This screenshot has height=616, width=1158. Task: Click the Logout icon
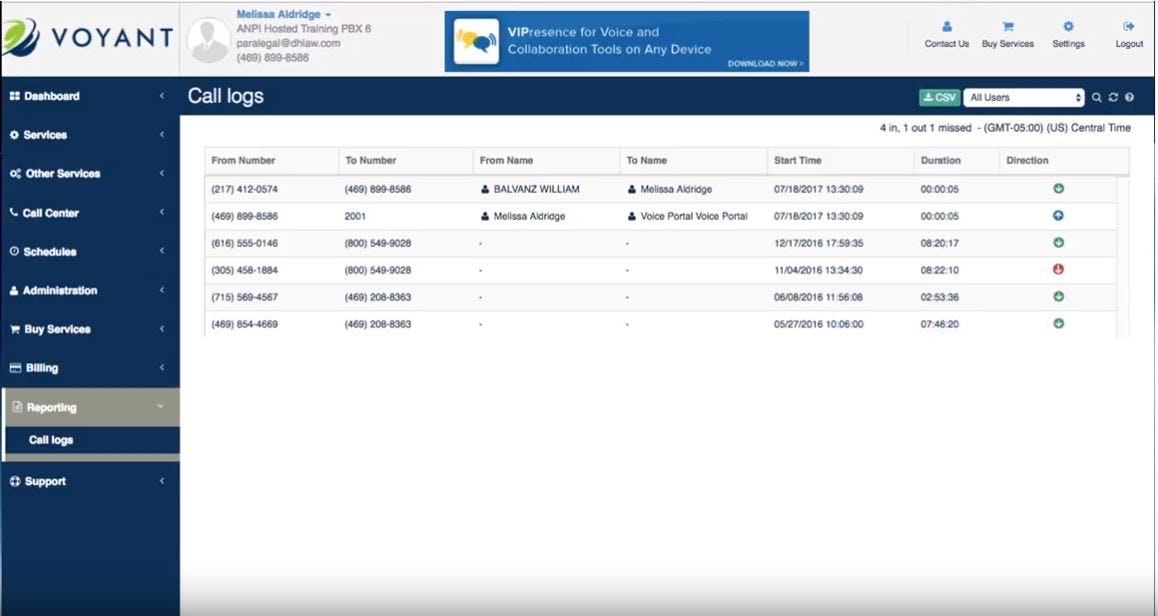tap(1127, 35)
